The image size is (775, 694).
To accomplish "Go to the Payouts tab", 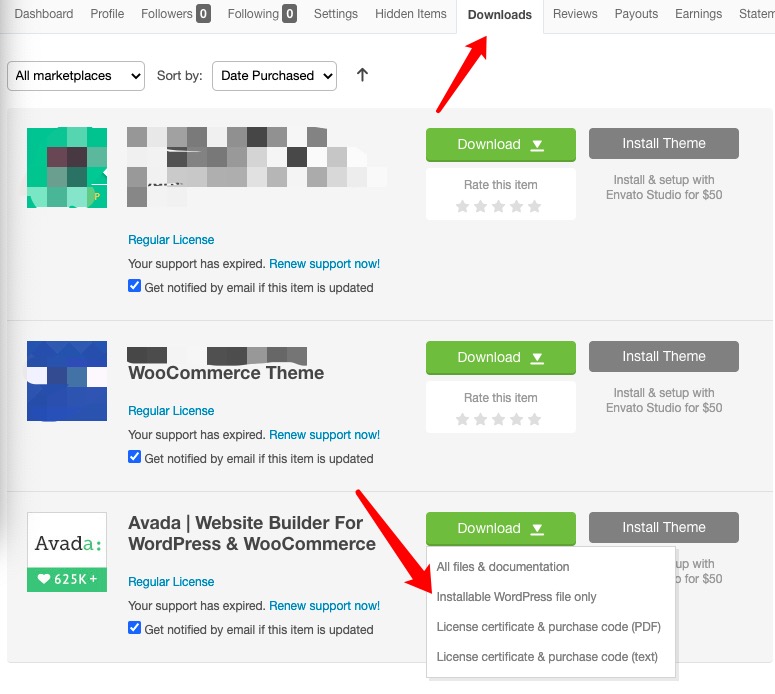I will 636,14.
